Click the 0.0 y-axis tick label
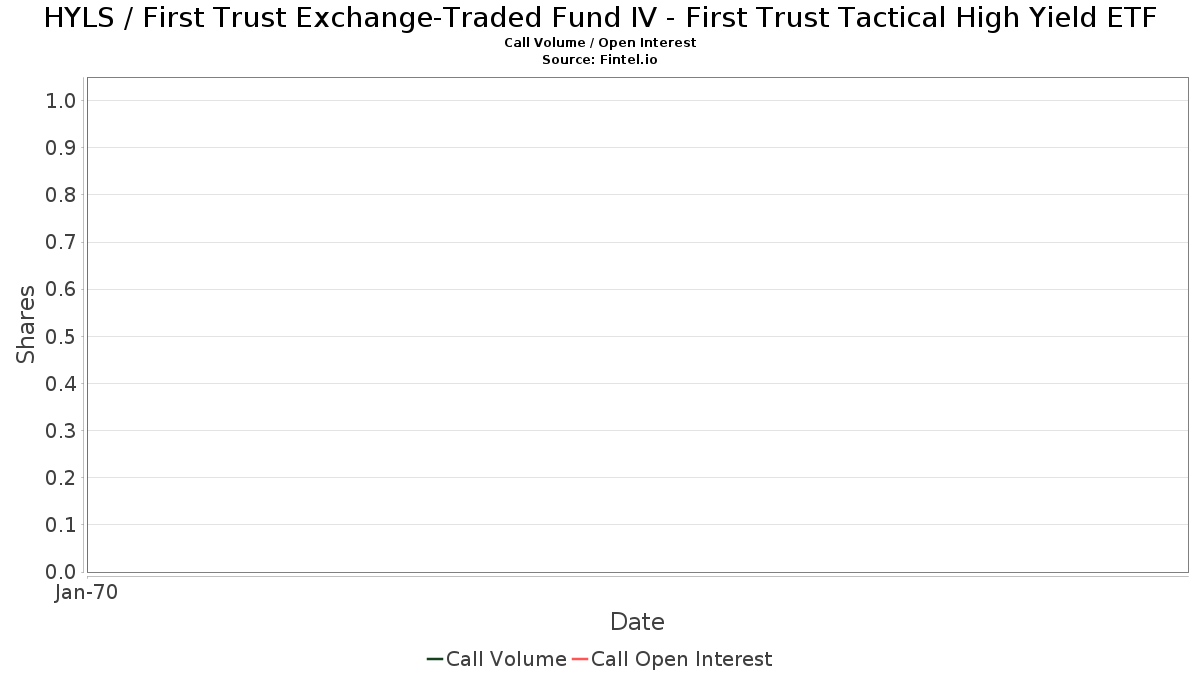 [x=61, y=572]
